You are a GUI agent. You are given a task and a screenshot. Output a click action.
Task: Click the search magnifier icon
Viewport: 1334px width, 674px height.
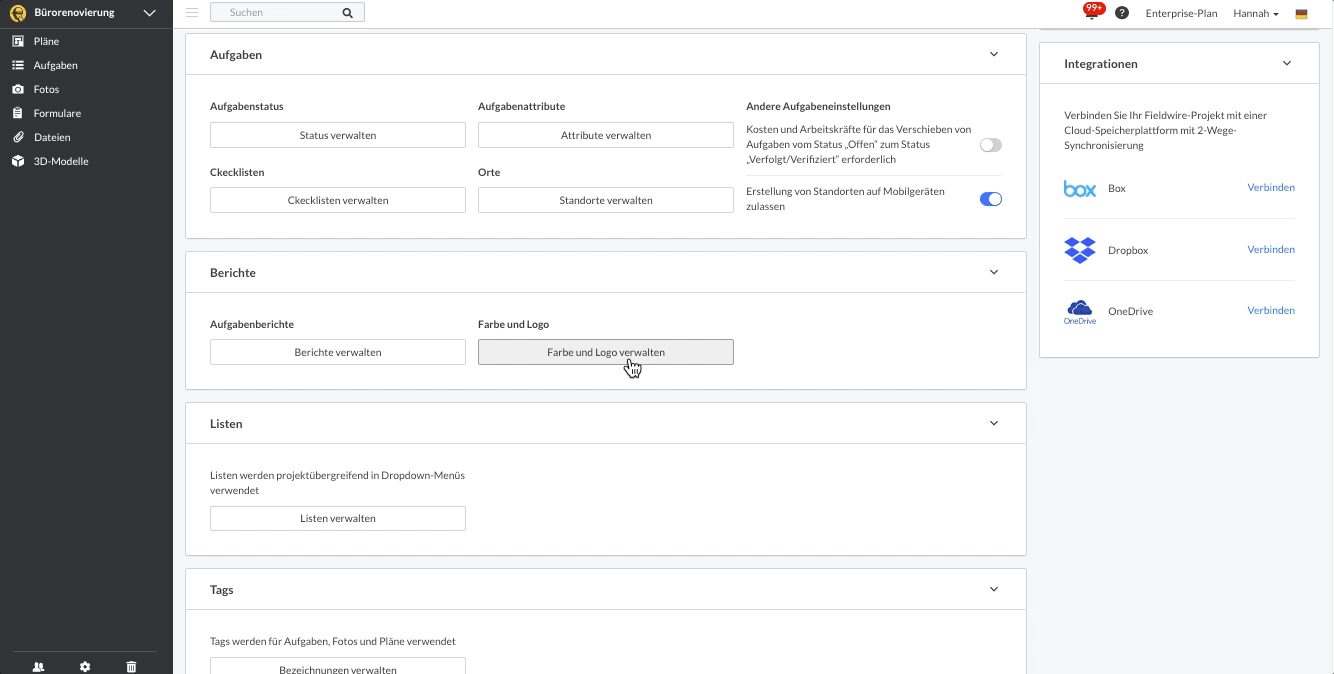click(x=347, y=13)
